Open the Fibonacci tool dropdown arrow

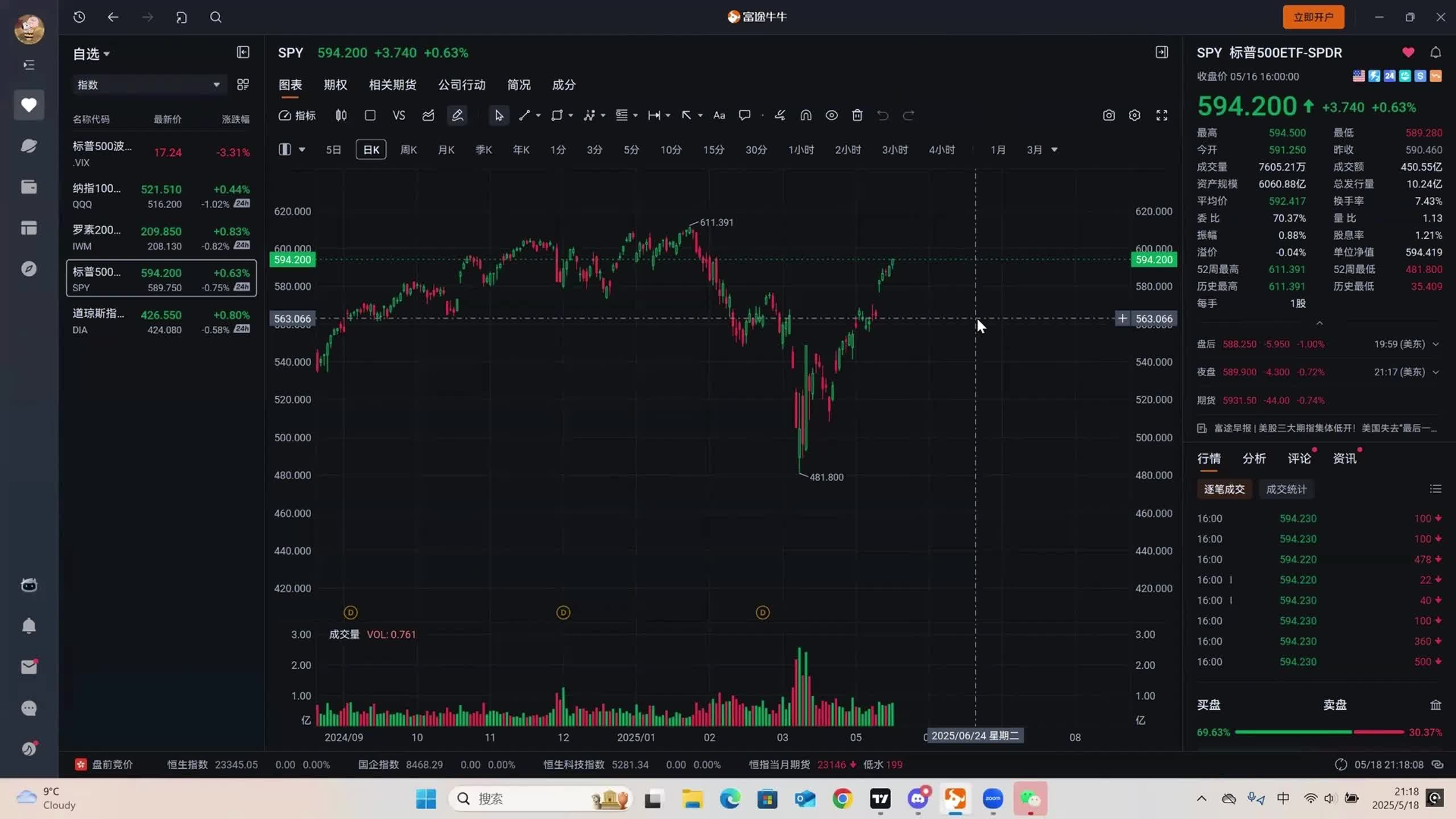[635, 115]
